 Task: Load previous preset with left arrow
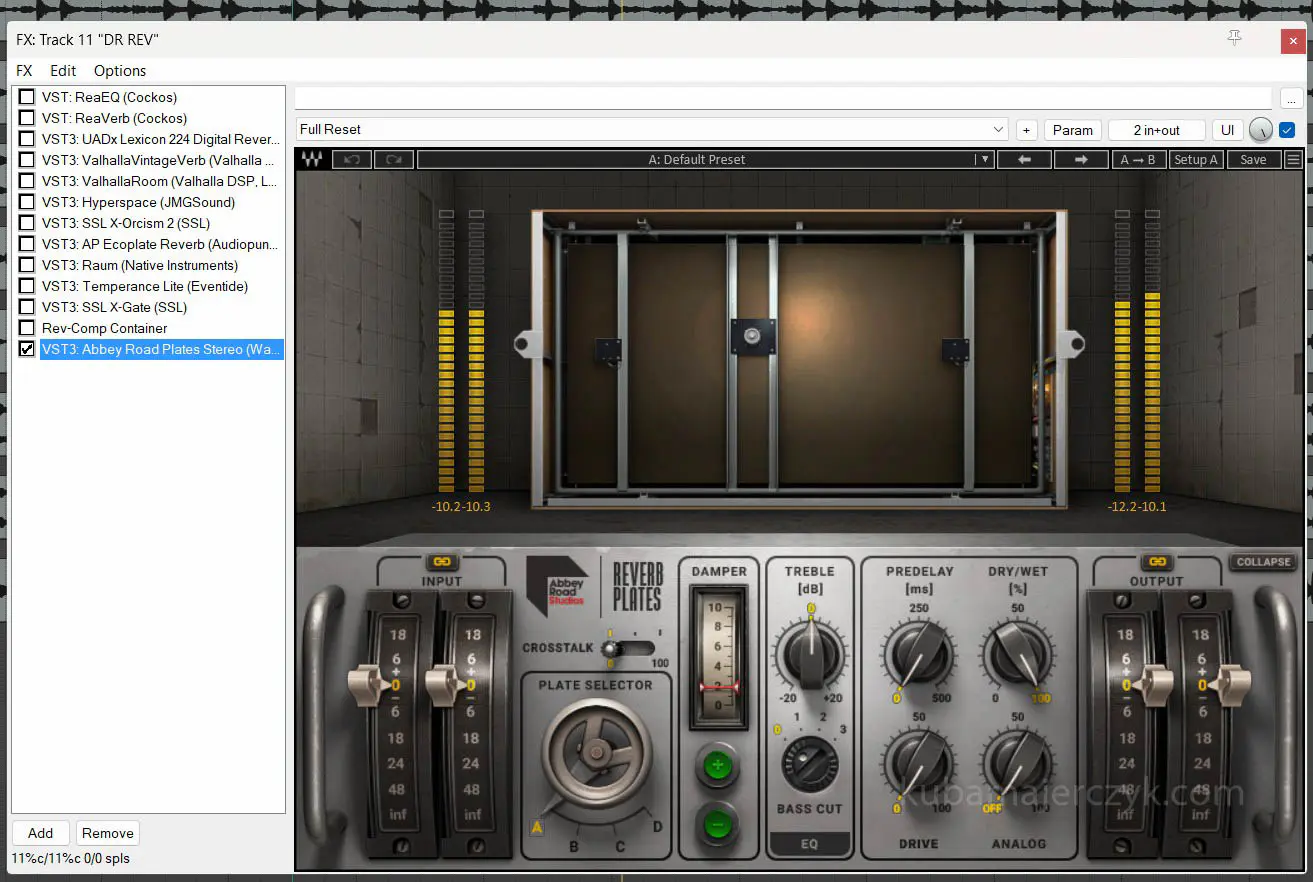click(x=1024, y=160)
